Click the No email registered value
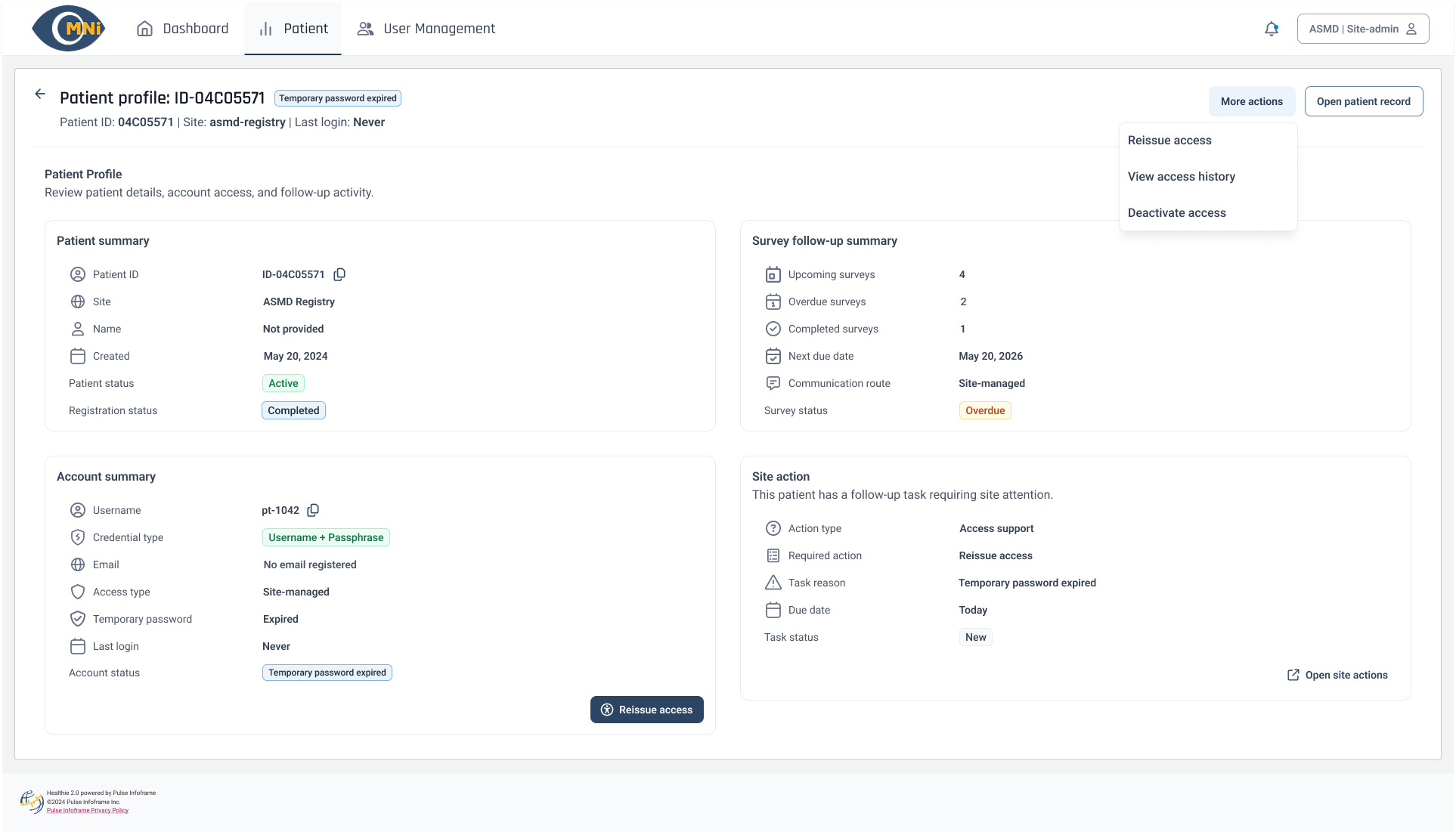The image size is (1456, 832). (x=309, y=564)
